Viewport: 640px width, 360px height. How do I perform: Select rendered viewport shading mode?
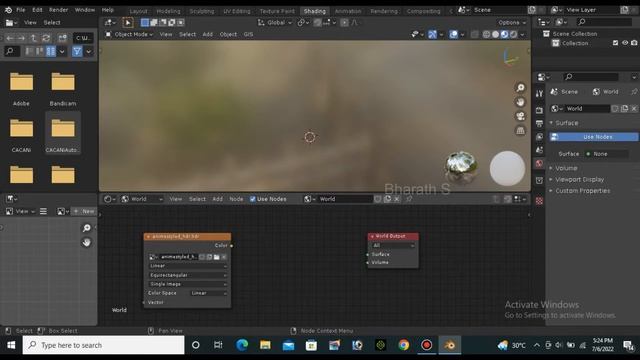coord(513,34)
